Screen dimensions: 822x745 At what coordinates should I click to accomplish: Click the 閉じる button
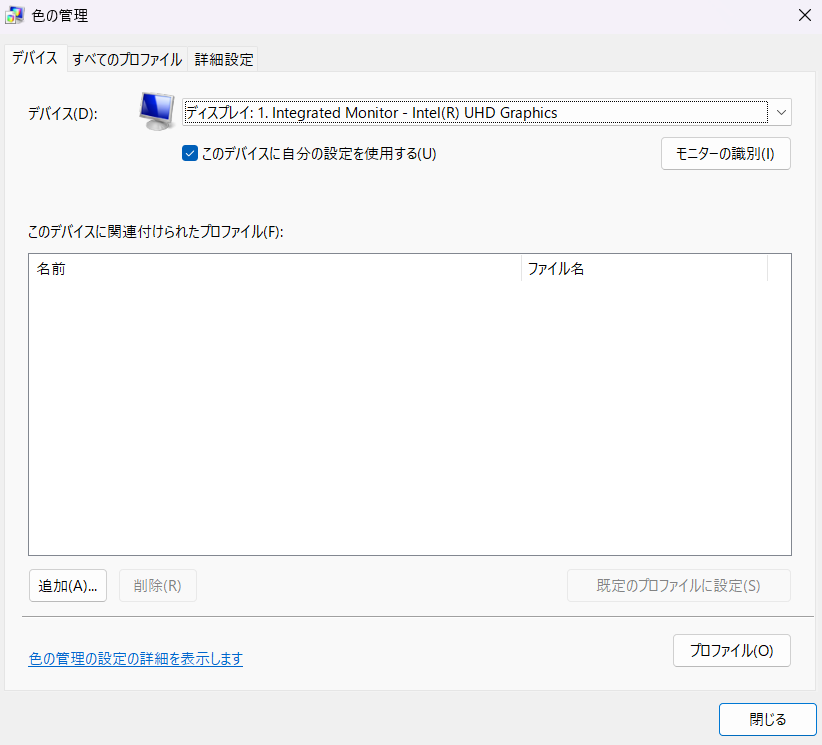[x=767, y=719]
